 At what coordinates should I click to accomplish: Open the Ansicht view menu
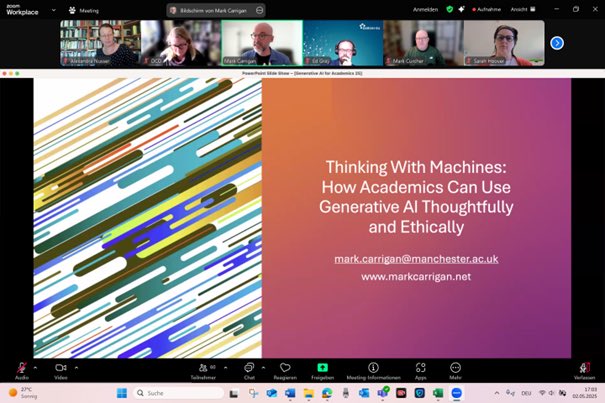[x=523, y=9]
